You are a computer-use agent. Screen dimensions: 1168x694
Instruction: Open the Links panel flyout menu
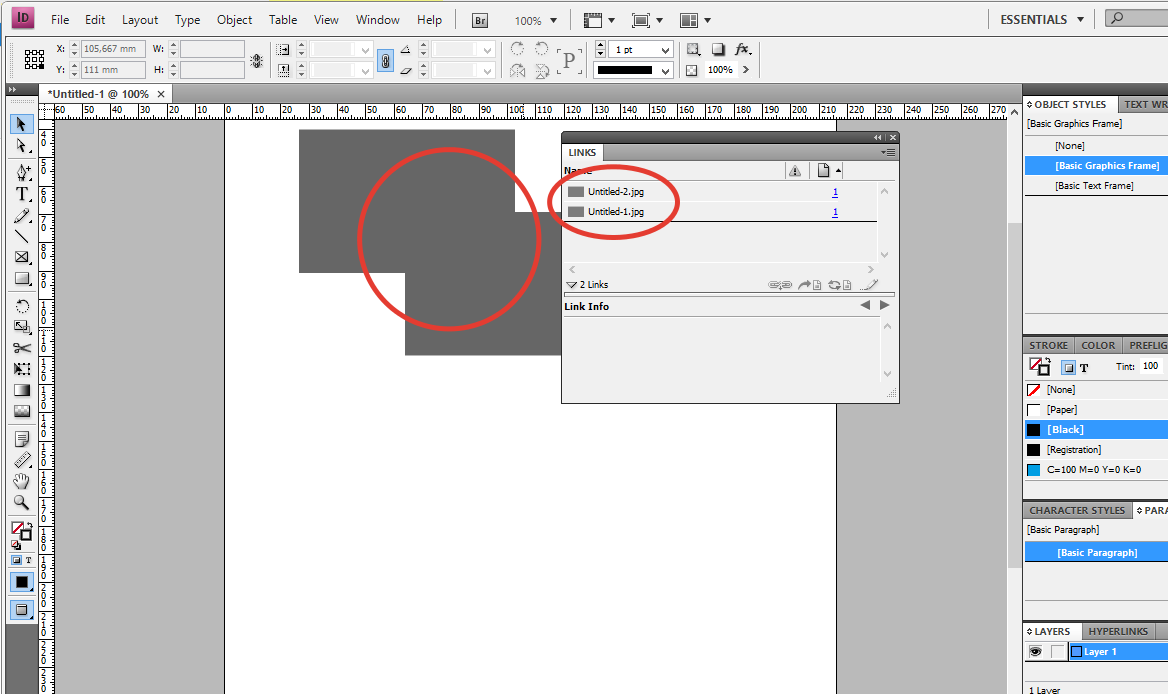click(888, 152)
